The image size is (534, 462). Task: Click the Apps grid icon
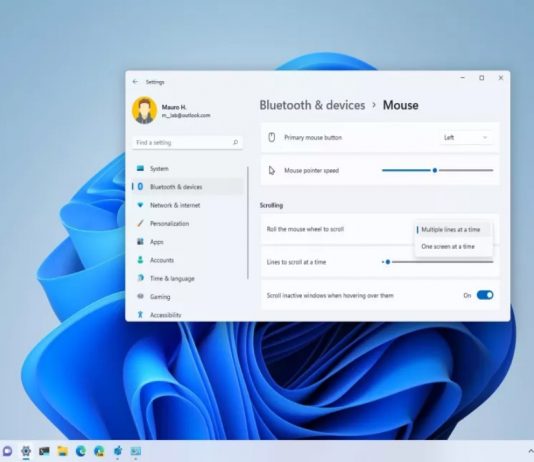tap(140, 241)
